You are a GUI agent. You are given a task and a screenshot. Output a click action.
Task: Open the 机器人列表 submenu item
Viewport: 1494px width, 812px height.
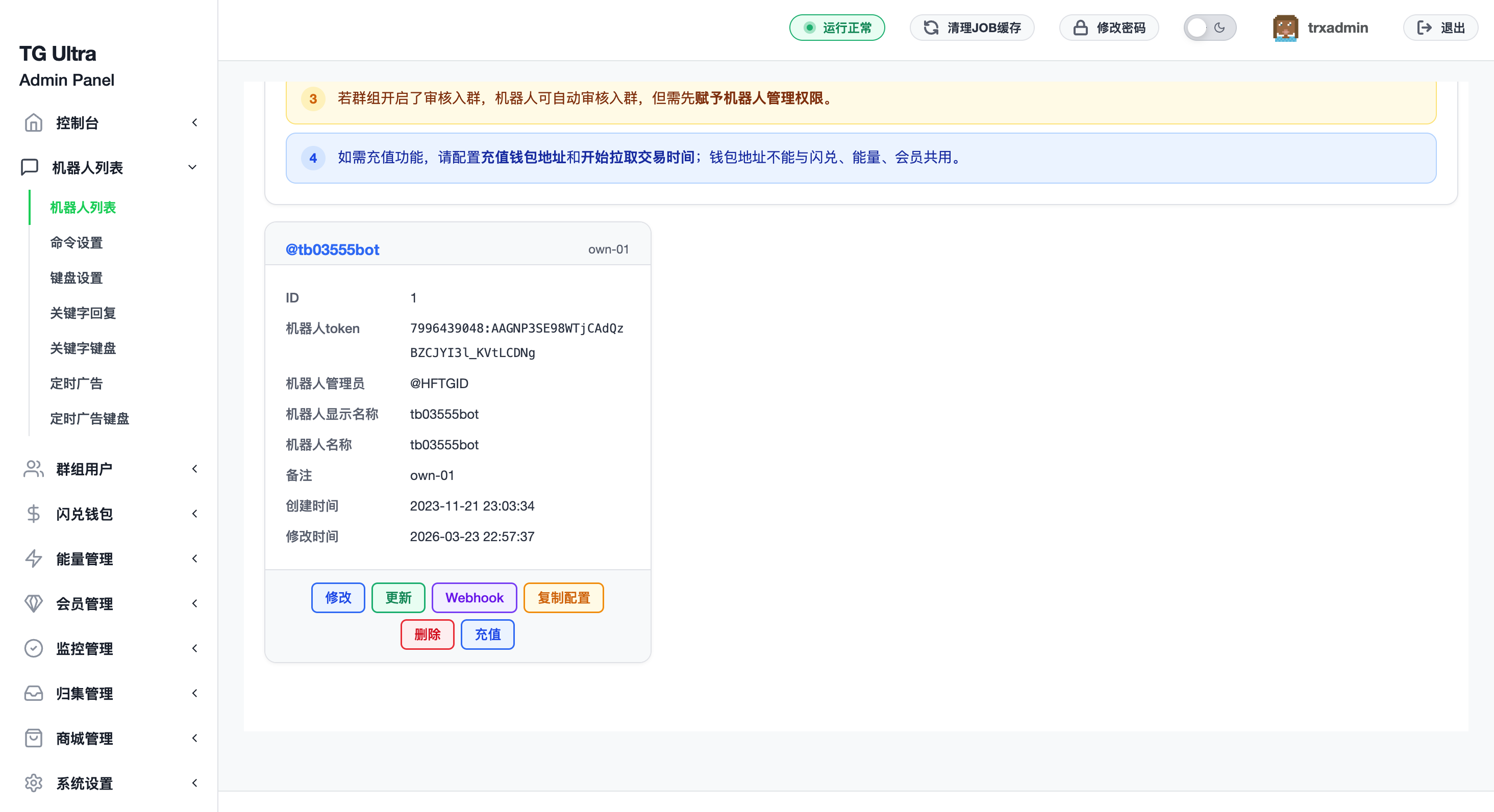coord(83,207)
